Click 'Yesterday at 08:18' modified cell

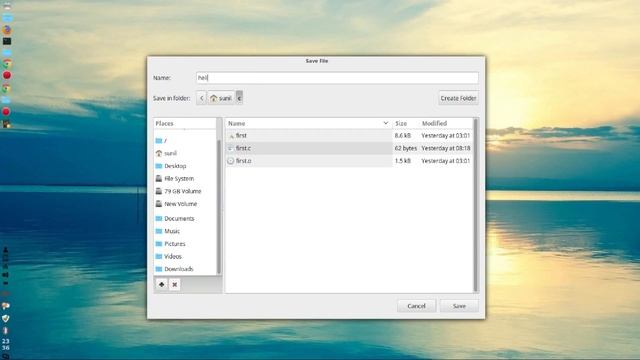[x=446, y=148]
